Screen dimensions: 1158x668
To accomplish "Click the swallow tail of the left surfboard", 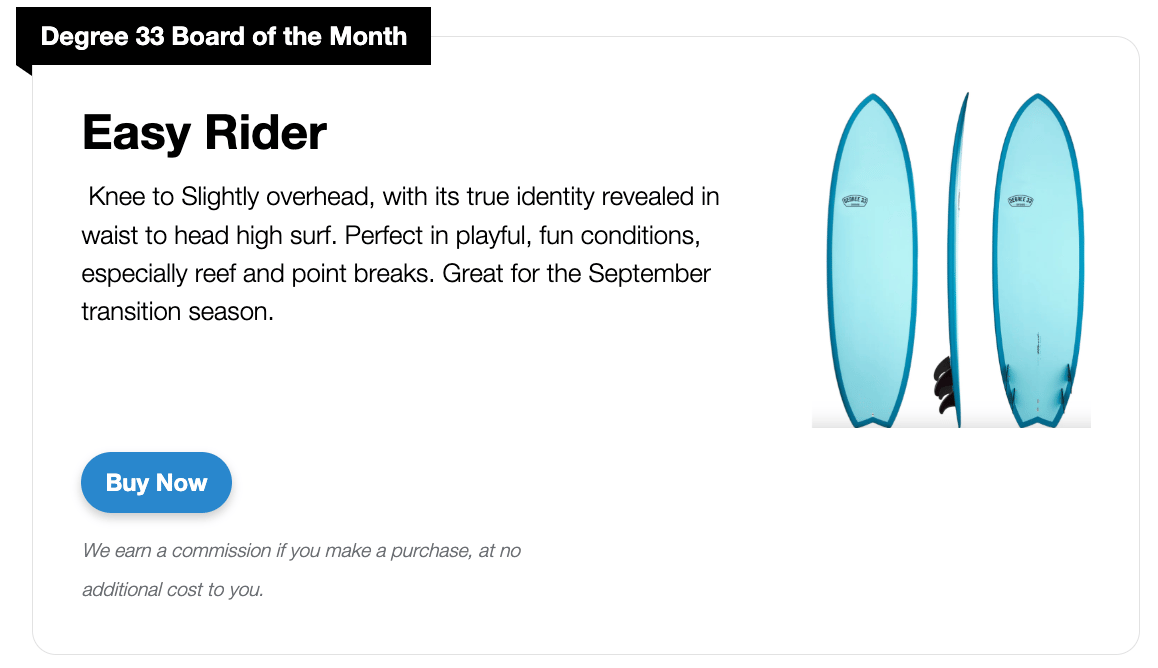I will tap(873, 421).
